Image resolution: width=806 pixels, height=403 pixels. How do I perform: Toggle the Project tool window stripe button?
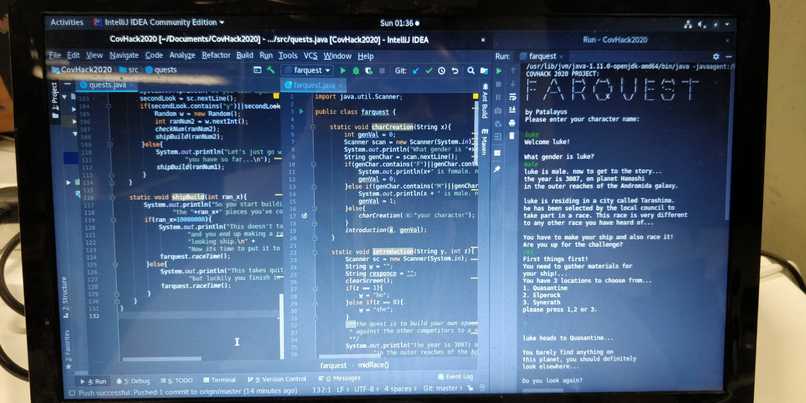[56, 100]
